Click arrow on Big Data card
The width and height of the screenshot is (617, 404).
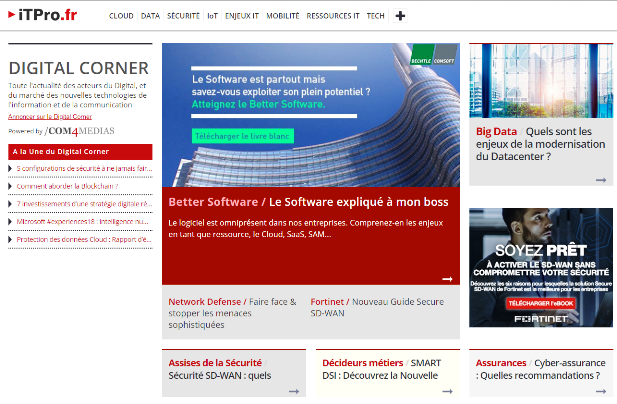(601, 180)
